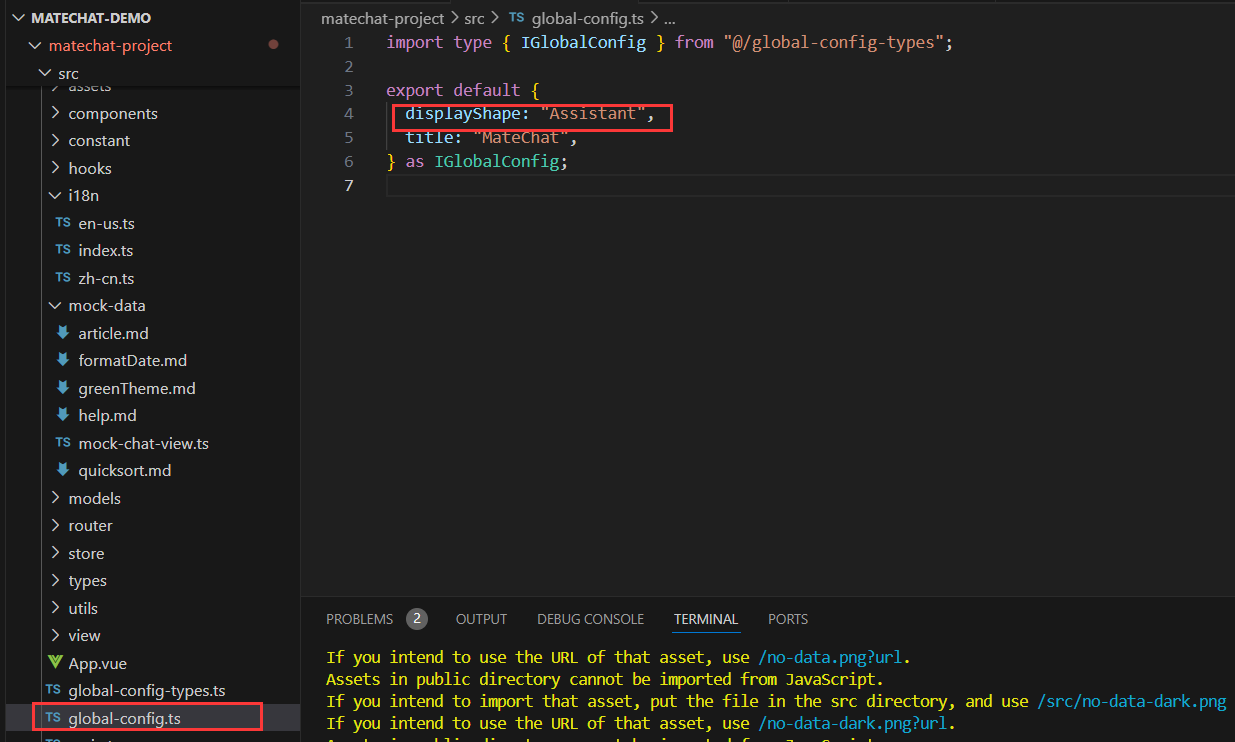Click global-config.ts in the breadcrumb
Screen dimensions: 1235x742
[589, 18]
